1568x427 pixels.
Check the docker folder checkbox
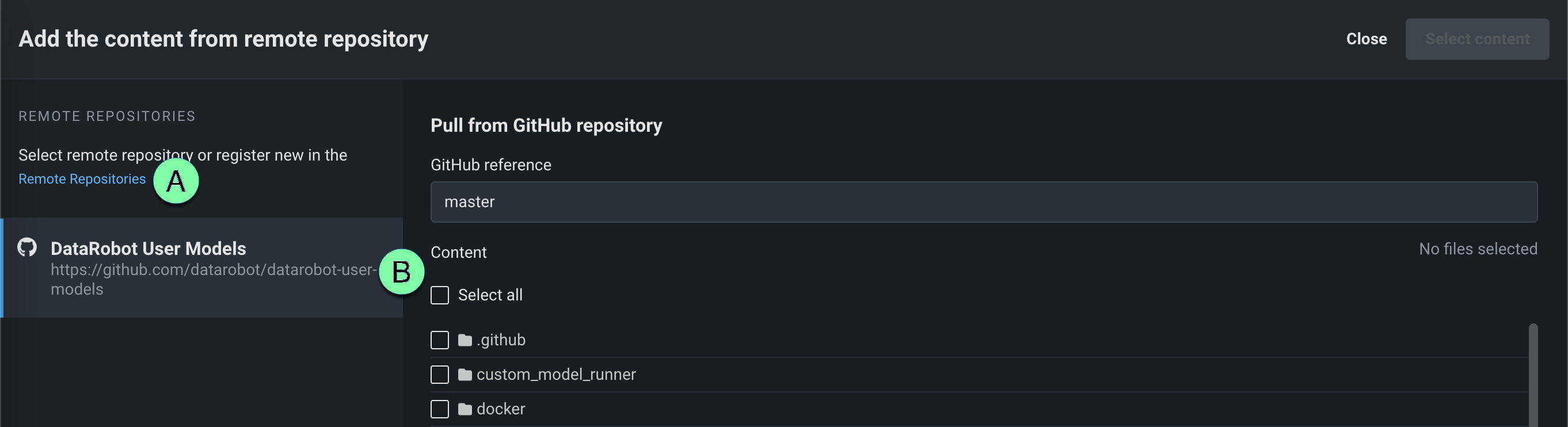pos(439,409)
